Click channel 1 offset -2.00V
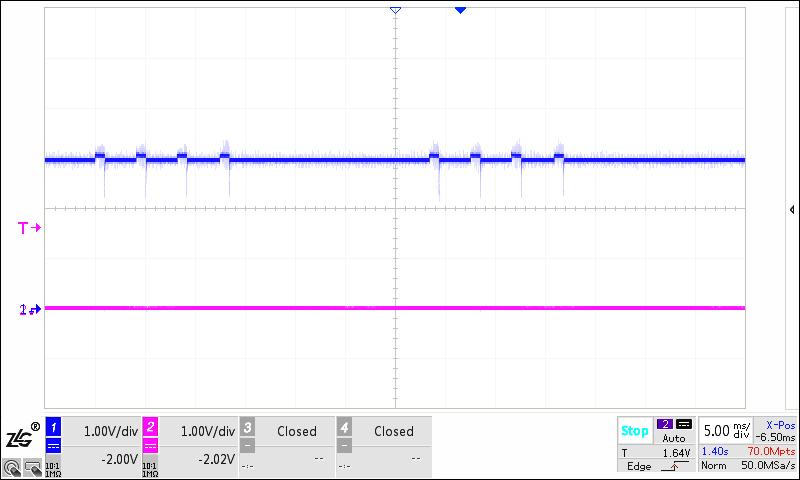The width and height of the screenshot is (800, 480). tap(119, 460)
